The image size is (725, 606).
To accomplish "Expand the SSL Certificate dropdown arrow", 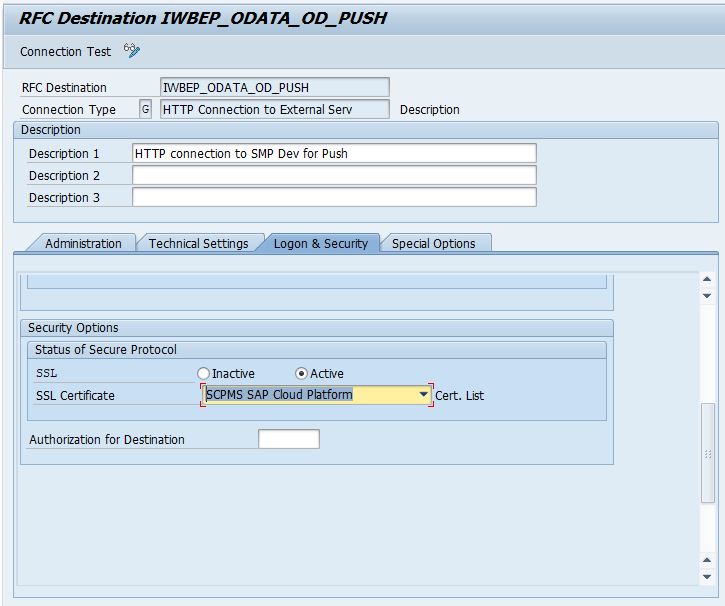I will [x=423, y=395].
